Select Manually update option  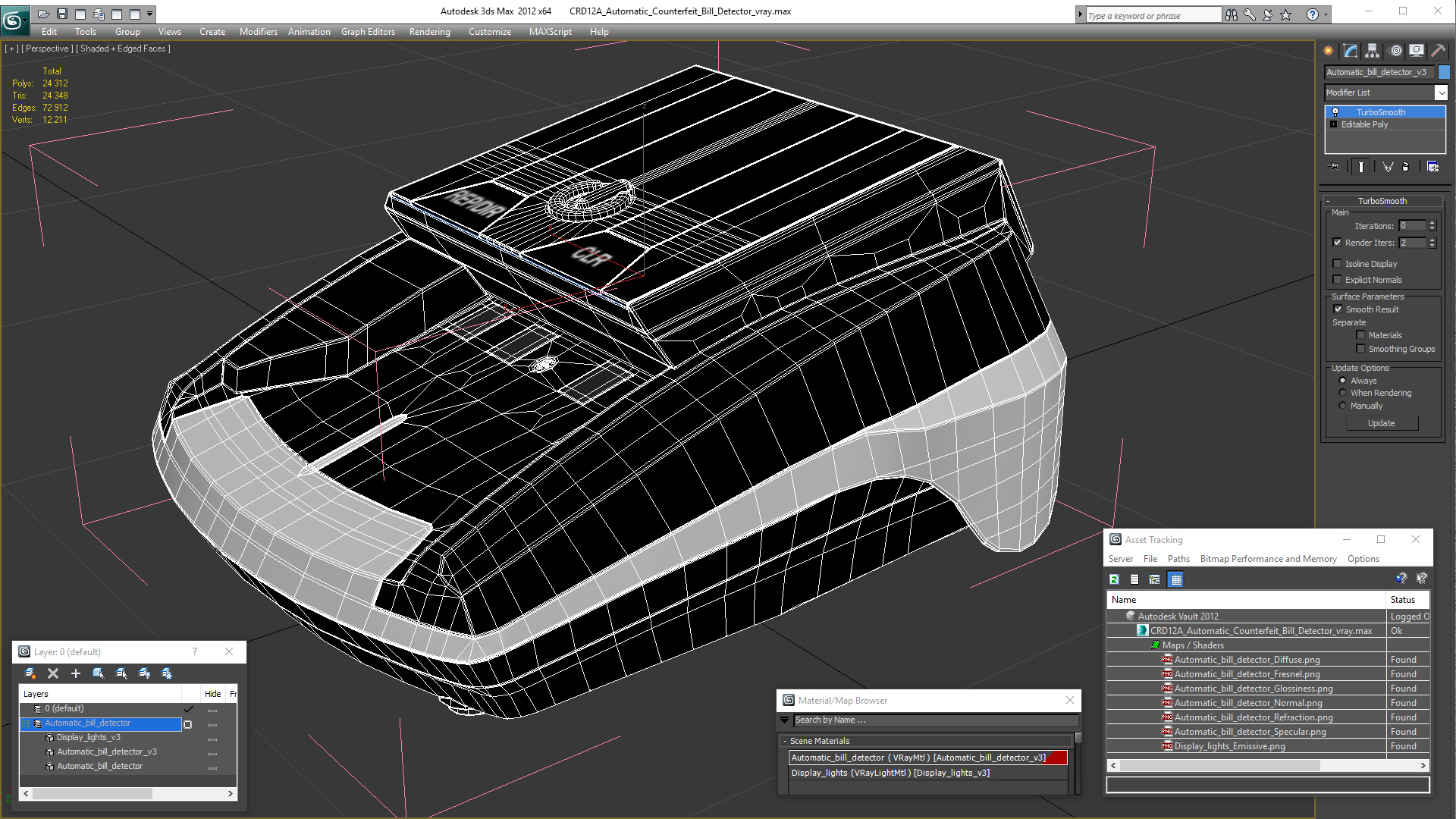click(x=1343, y=406)
